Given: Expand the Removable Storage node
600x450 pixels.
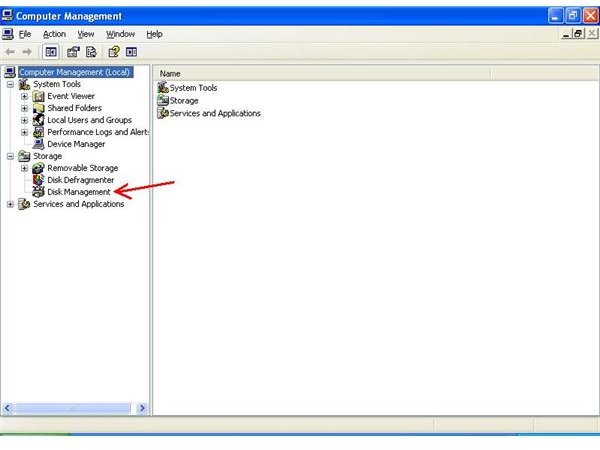Looking at the screenshot, I should pos(24,168).
